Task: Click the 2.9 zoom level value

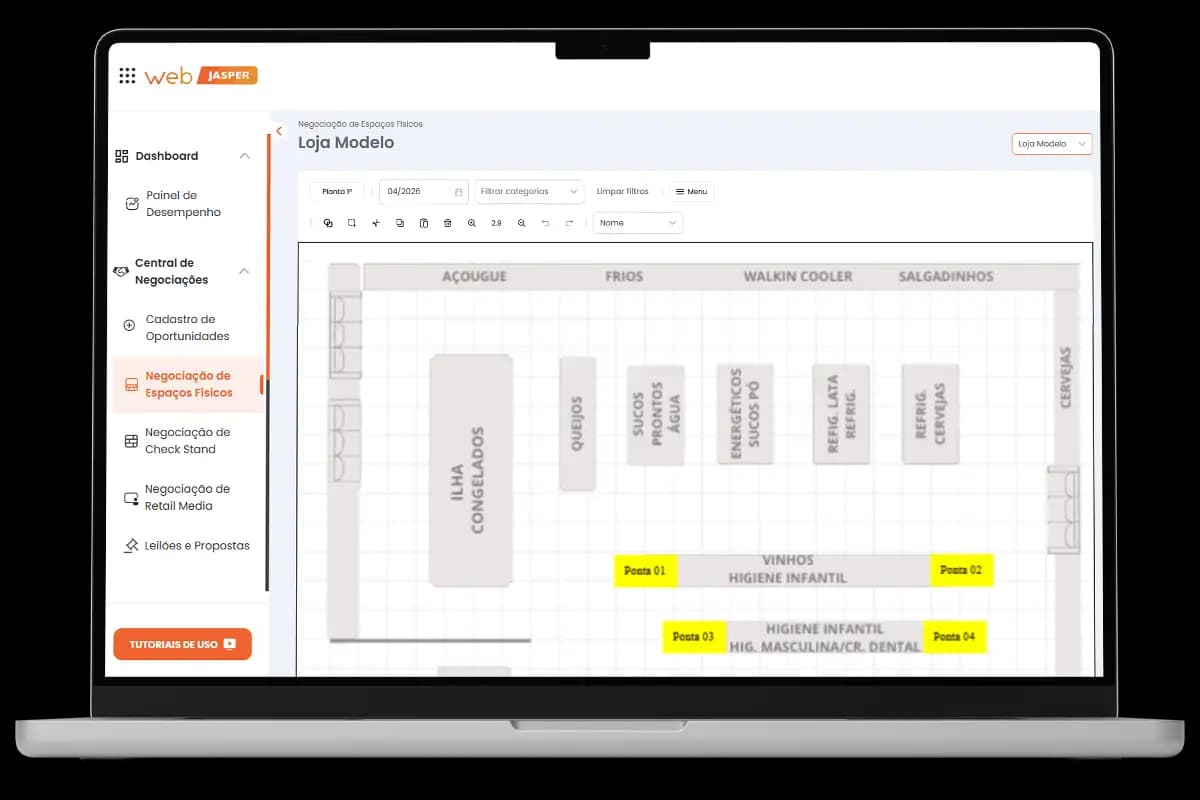Action: pyautogui.click(x=496, y=223)
